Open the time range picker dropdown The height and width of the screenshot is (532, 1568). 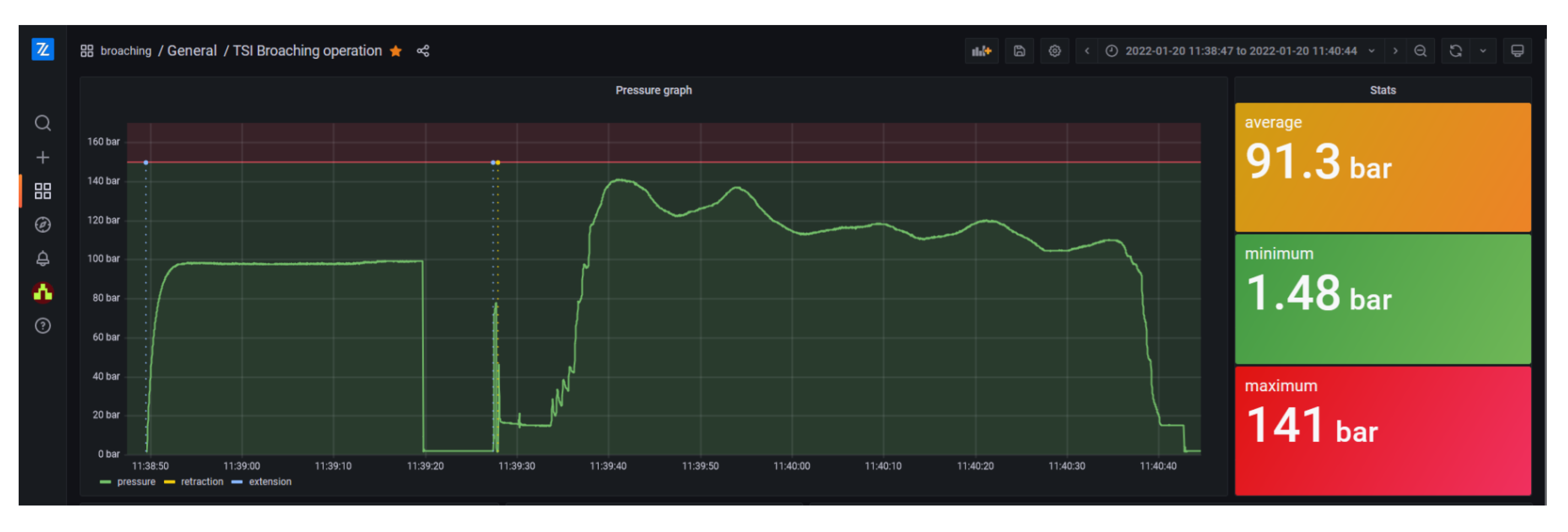[x=1240, y=51]
